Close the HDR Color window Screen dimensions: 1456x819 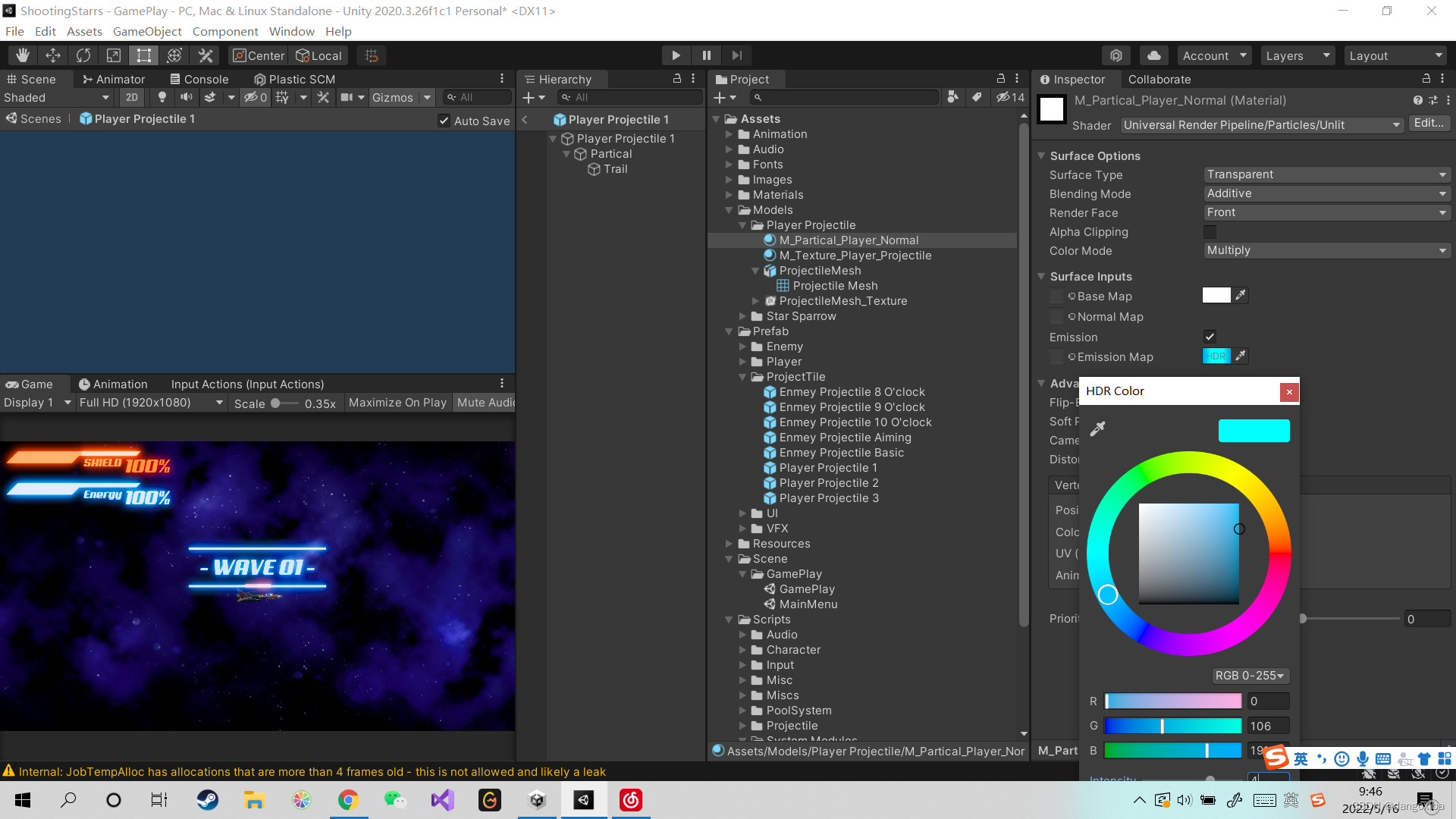[1289, 391]
